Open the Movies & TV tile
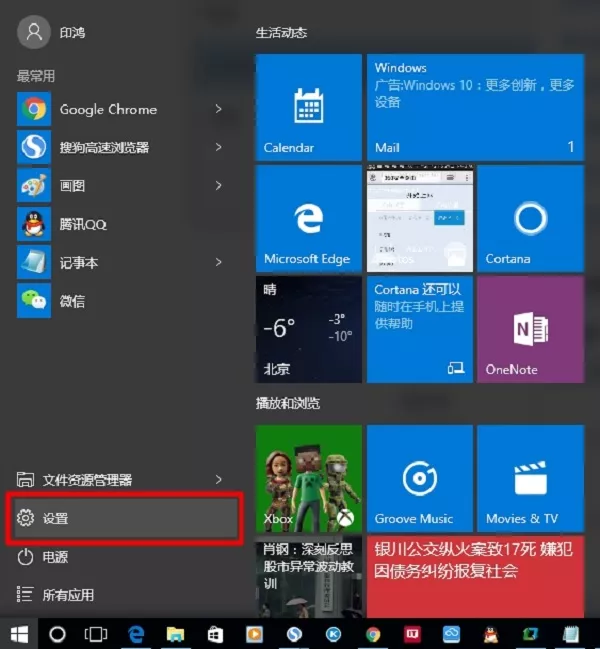Screen dimensions: 600x649 (530, 478)
